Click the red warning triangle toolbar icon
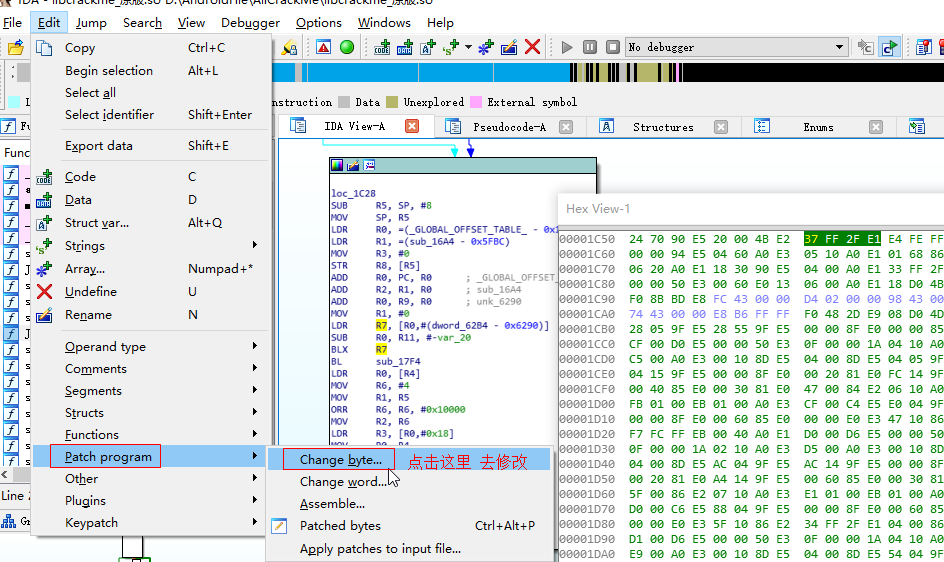This screenshot has width=944, height=562. point(324,47)
